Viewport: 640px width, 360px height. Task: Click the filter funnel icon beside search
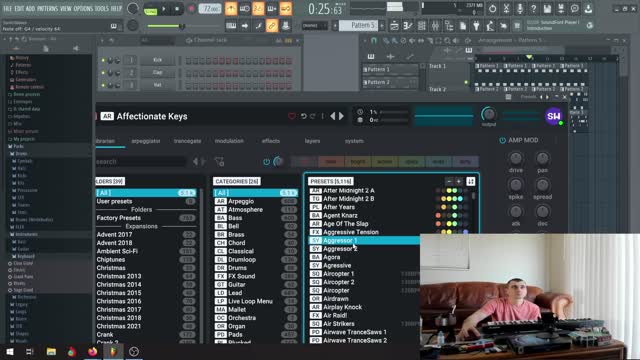coord(220,162)
